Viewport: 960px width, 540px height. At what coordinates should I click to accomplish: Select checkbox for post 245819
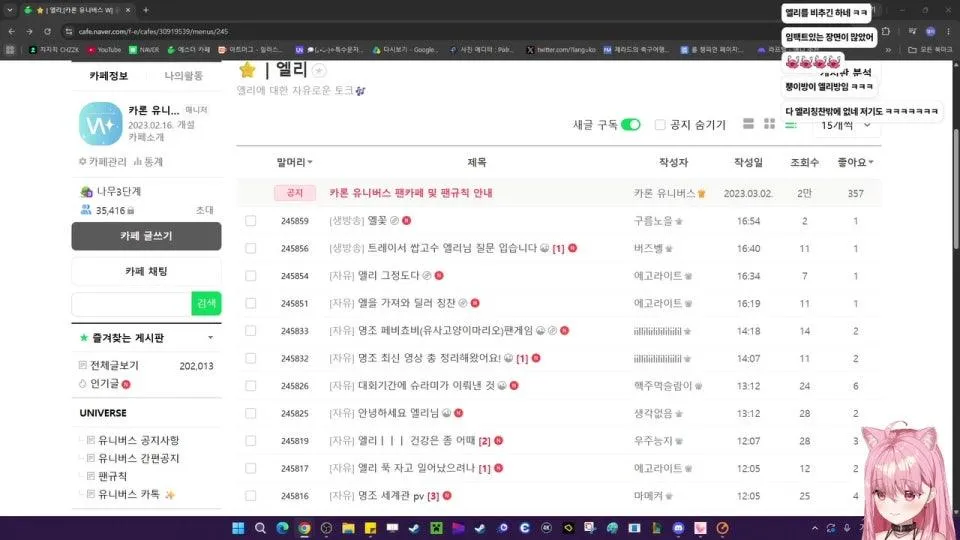point(250,441)
